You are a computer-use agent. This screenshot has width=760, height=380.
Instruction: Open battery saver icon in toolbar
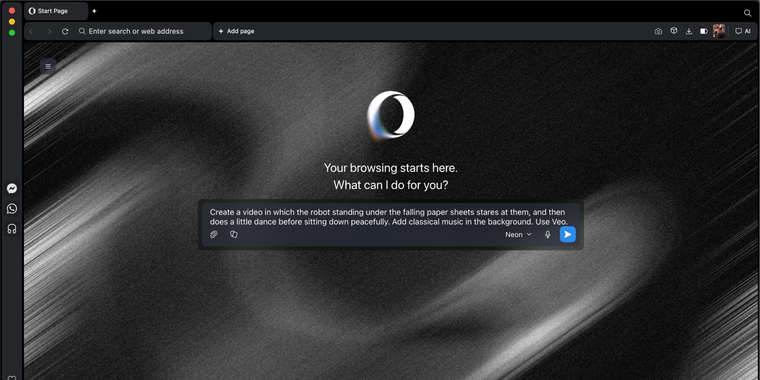pos(704,31)
